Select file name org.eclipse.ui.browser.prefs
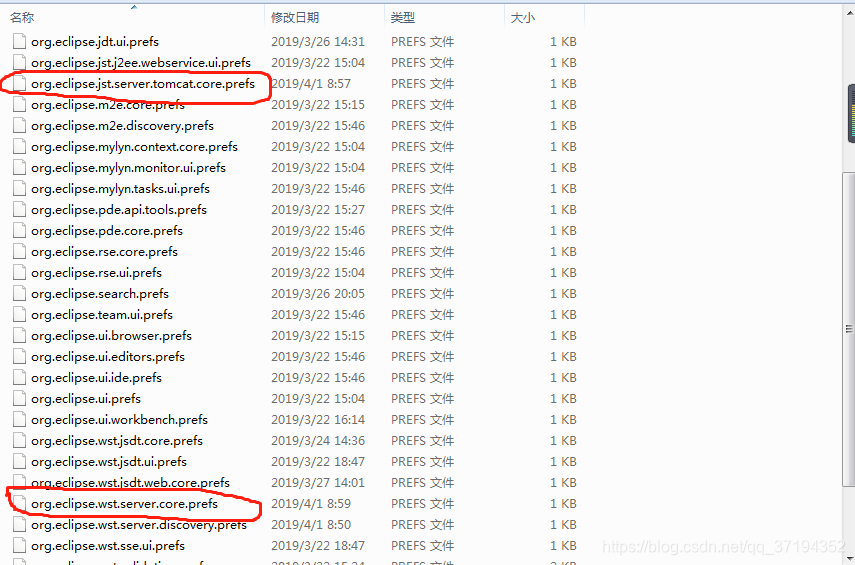The width and height of the screenshot is (855, 565). coord(111,335)
